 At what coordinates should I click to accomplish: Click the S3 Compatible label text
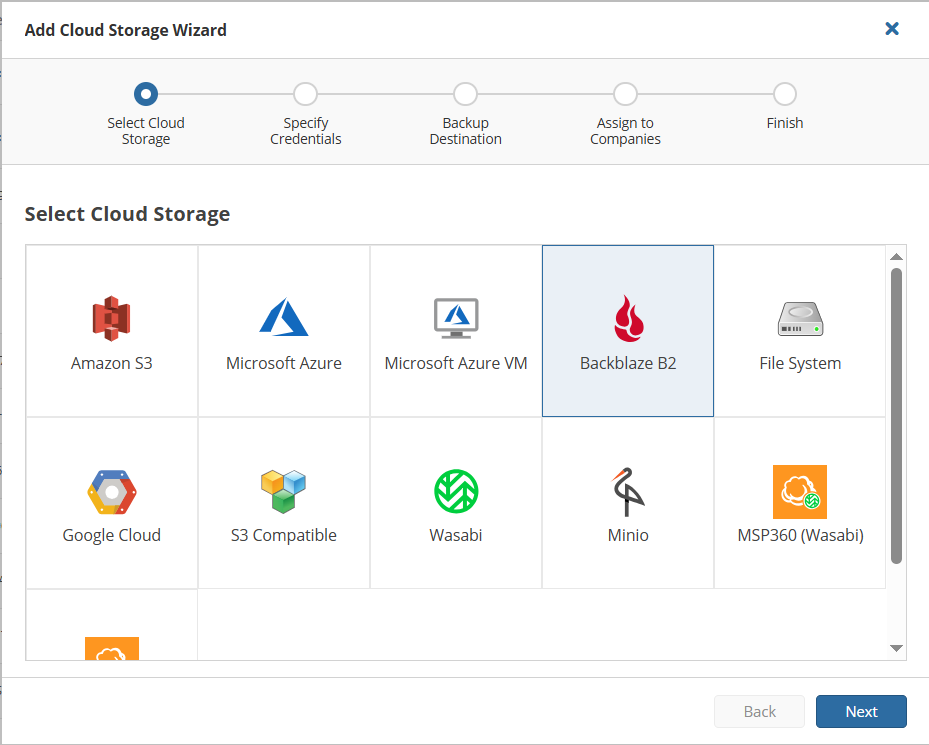tap(284, 535)
